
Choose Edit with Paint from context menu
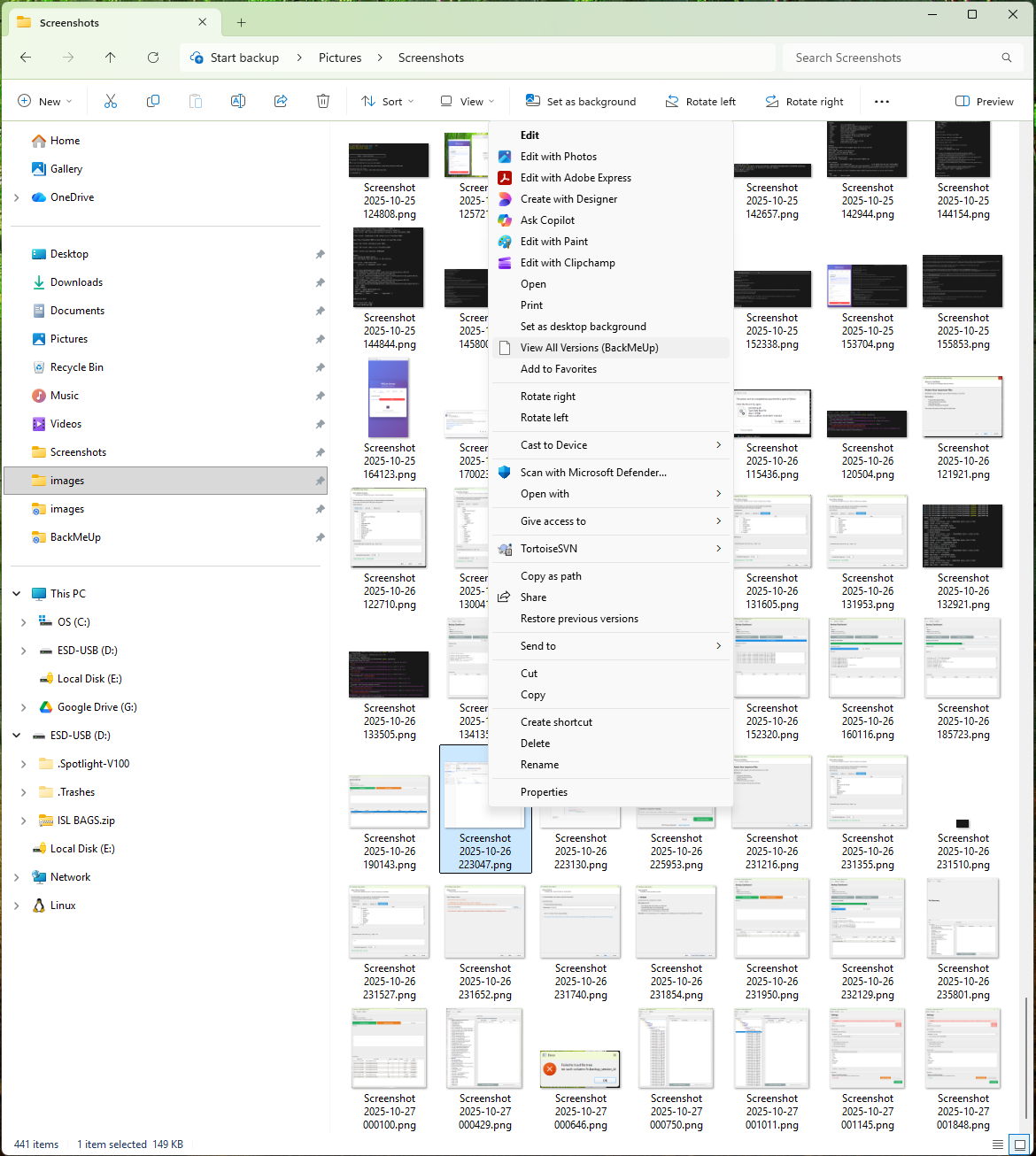pyautogui.click(x=554, y=241)
